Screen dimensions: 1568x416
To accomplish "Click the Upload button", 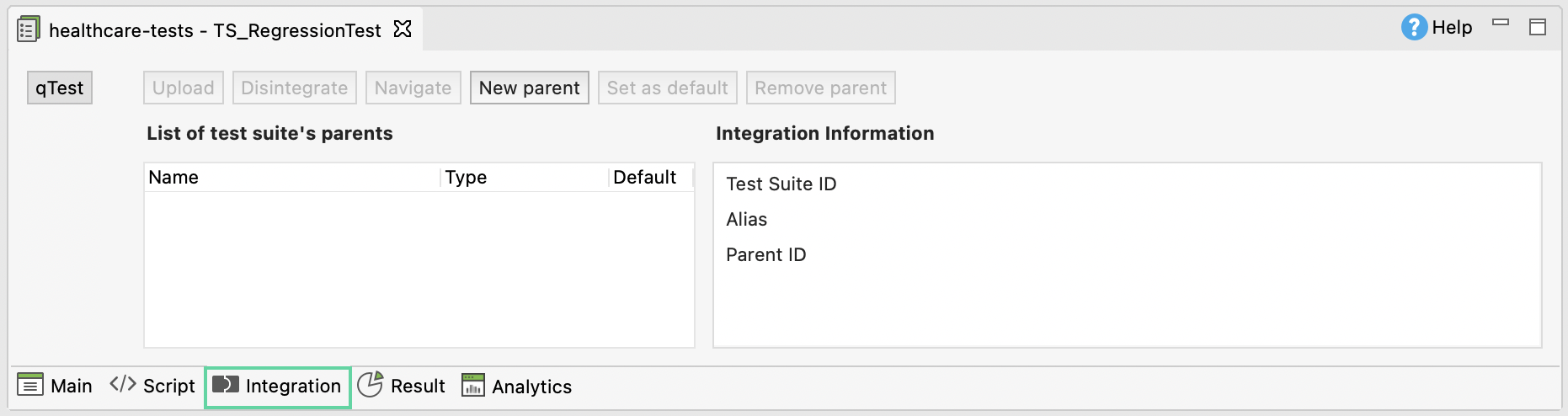I will (x=183, y=88).
